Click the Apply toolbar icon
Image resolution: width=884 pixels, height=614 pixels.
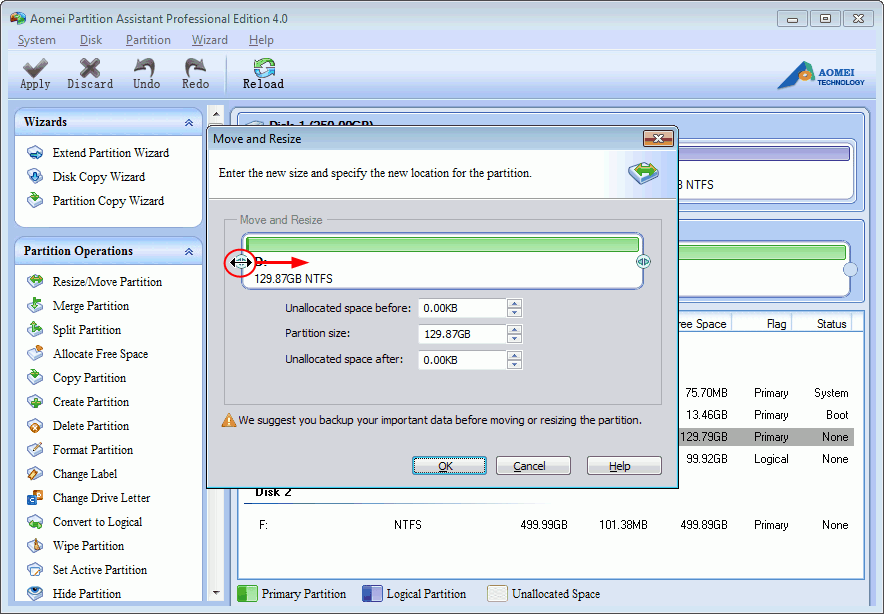click(x=34, y=73)
